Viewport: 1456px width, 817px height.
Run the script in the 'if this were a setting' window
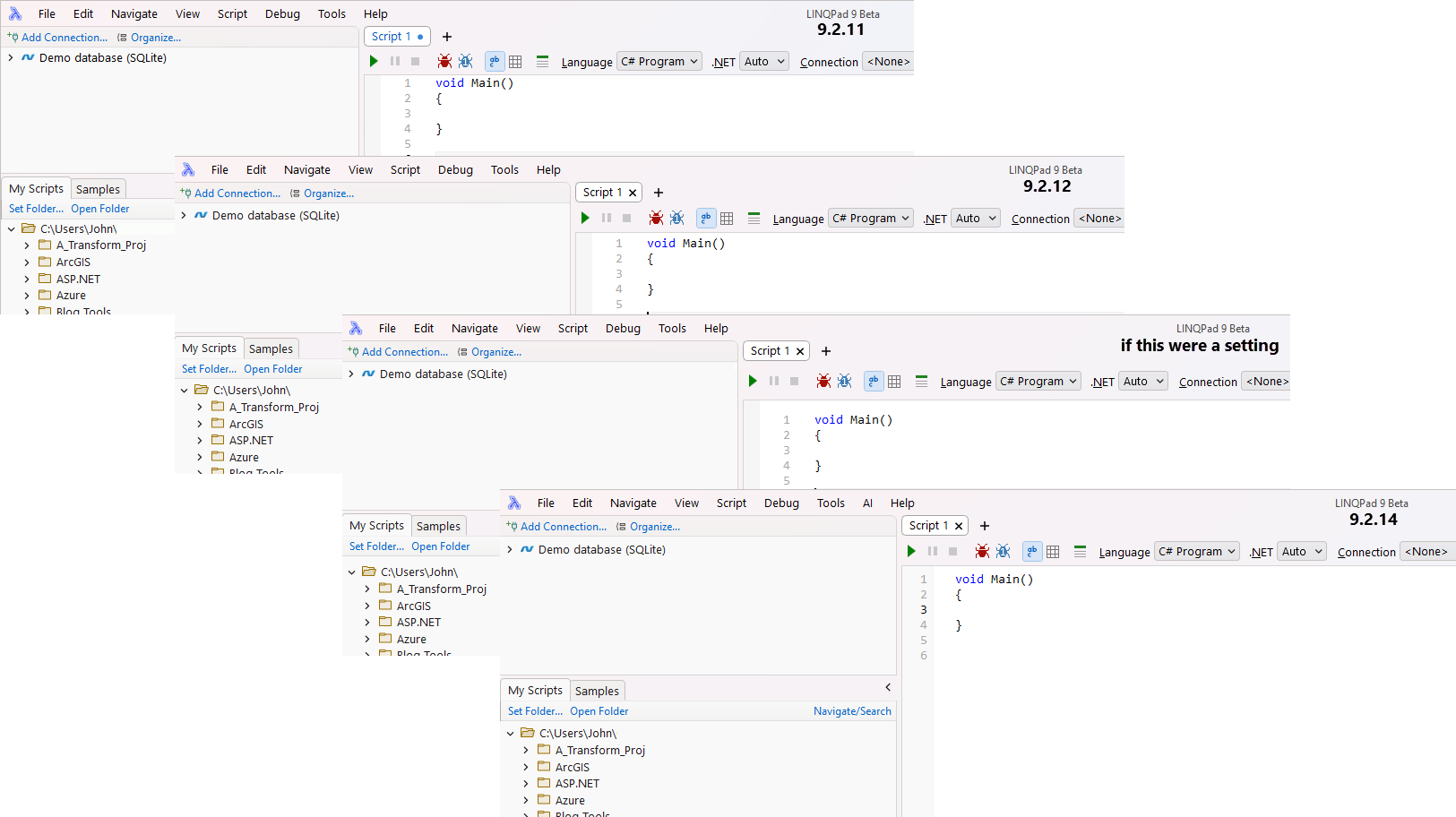(753, 381)
